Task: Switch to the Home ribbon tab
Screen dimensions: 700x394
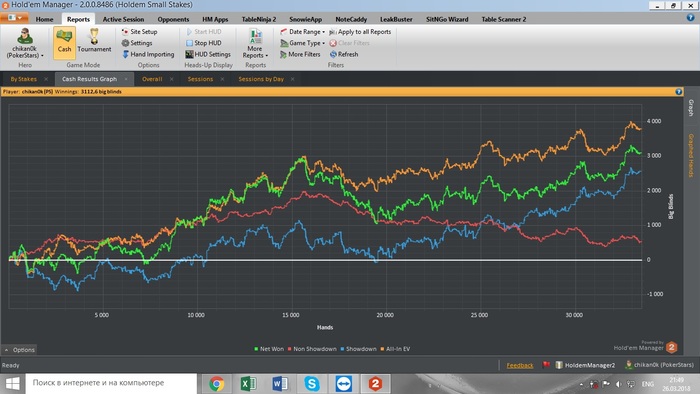Action: 44,19
